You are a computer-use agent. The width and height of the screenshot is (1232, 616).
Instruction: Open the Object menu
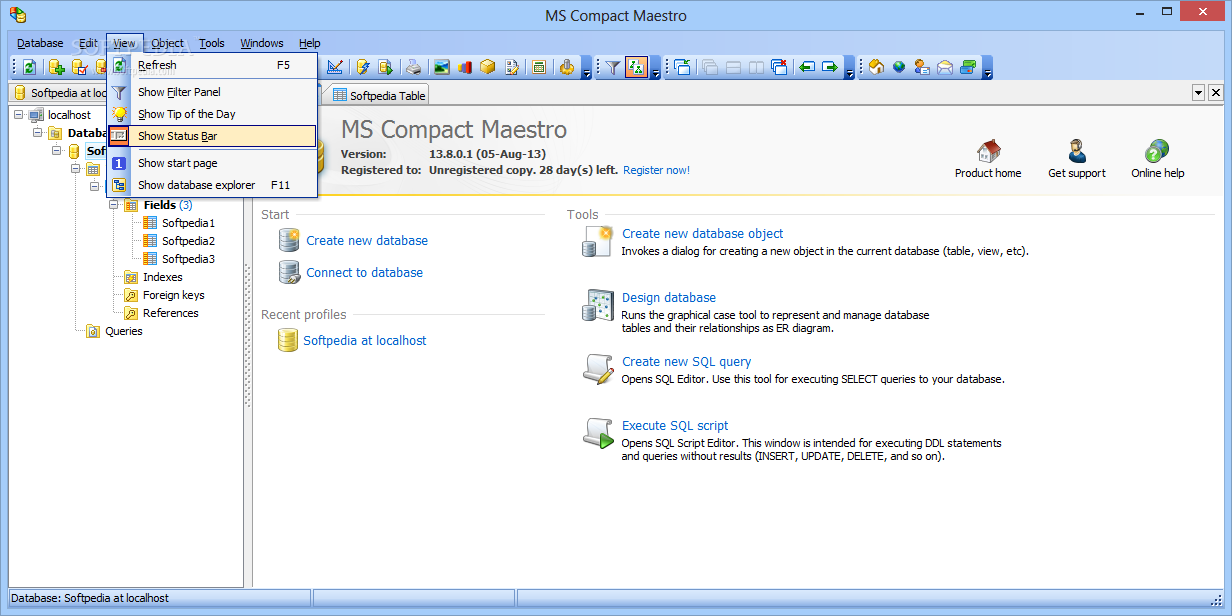[x=168, y=43]
